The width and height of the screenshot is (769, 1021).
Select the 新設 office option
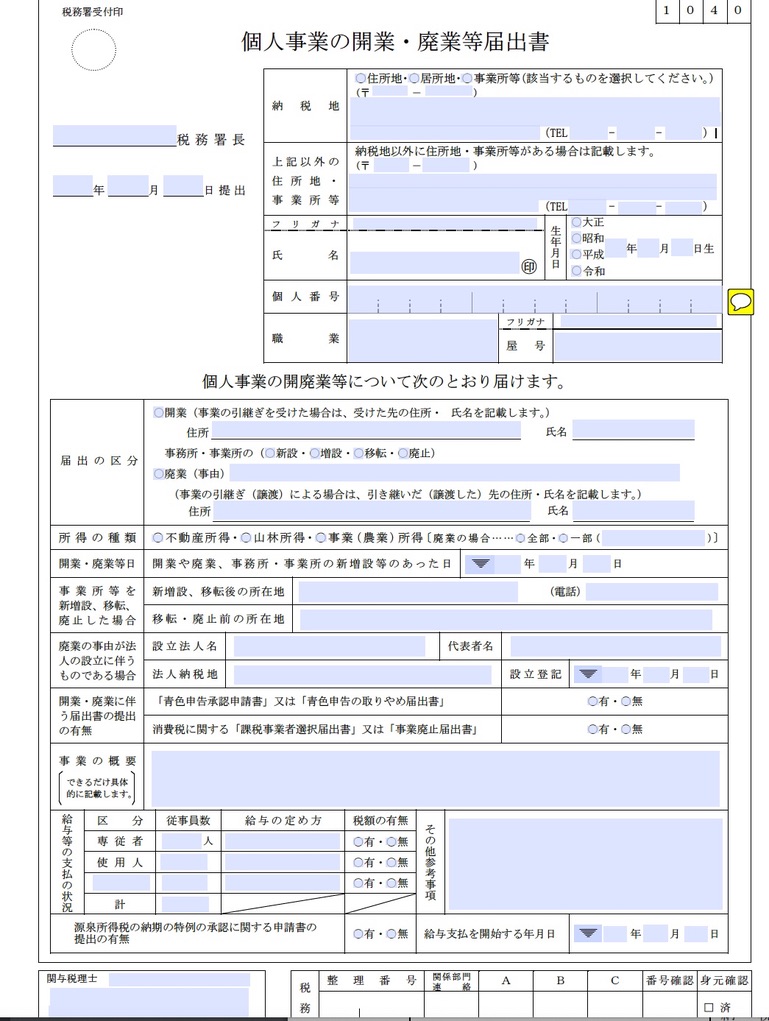(x=270, y=453)
